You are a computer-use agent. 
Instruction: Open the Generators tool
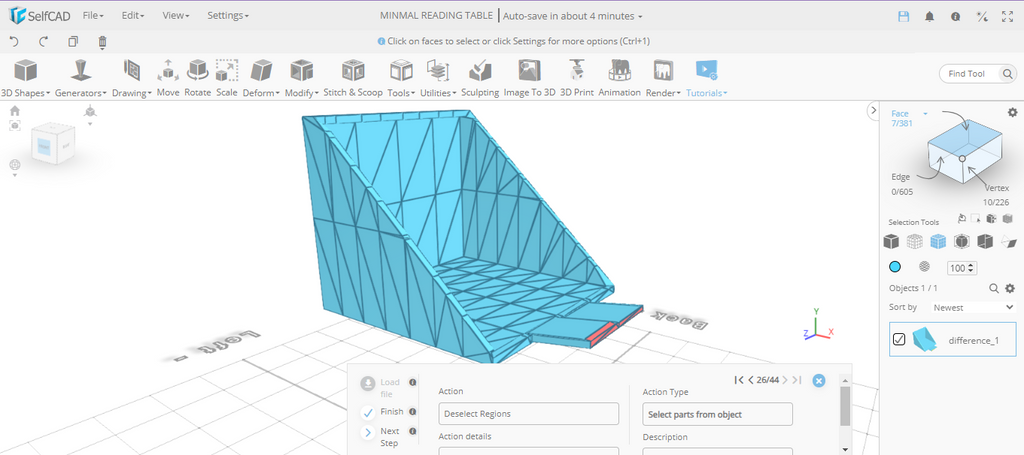pos(80,78)
